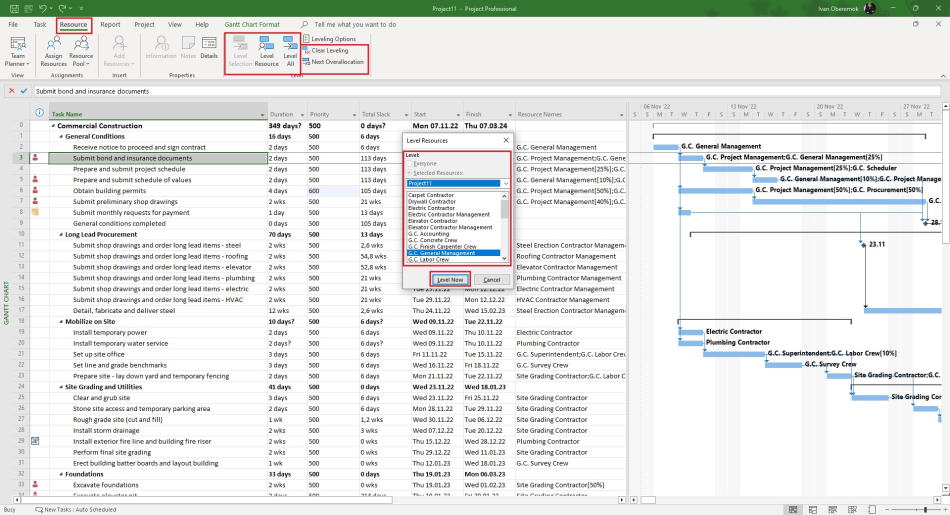950x515 pixels.
Task: Collapse the Long Lead Procurement summary task
Action: (61, 234)
